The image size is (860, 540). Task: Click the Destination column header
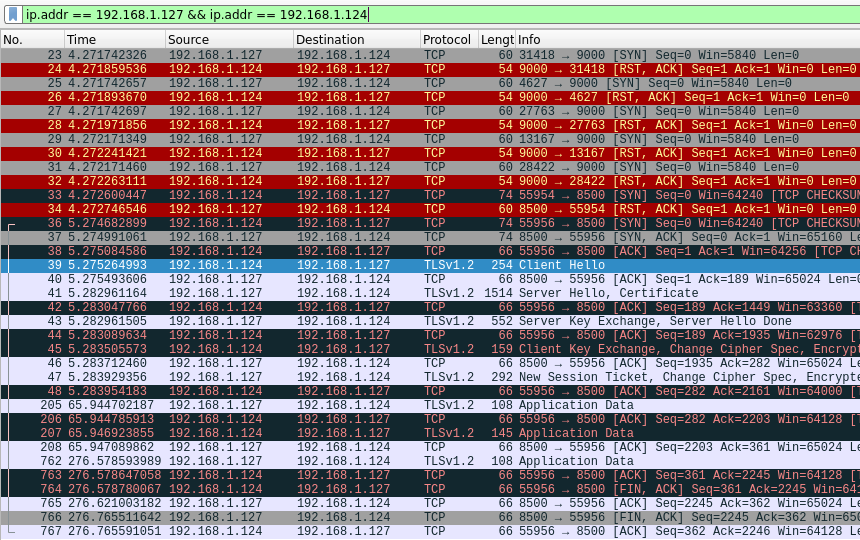click(x=355, y=39)
